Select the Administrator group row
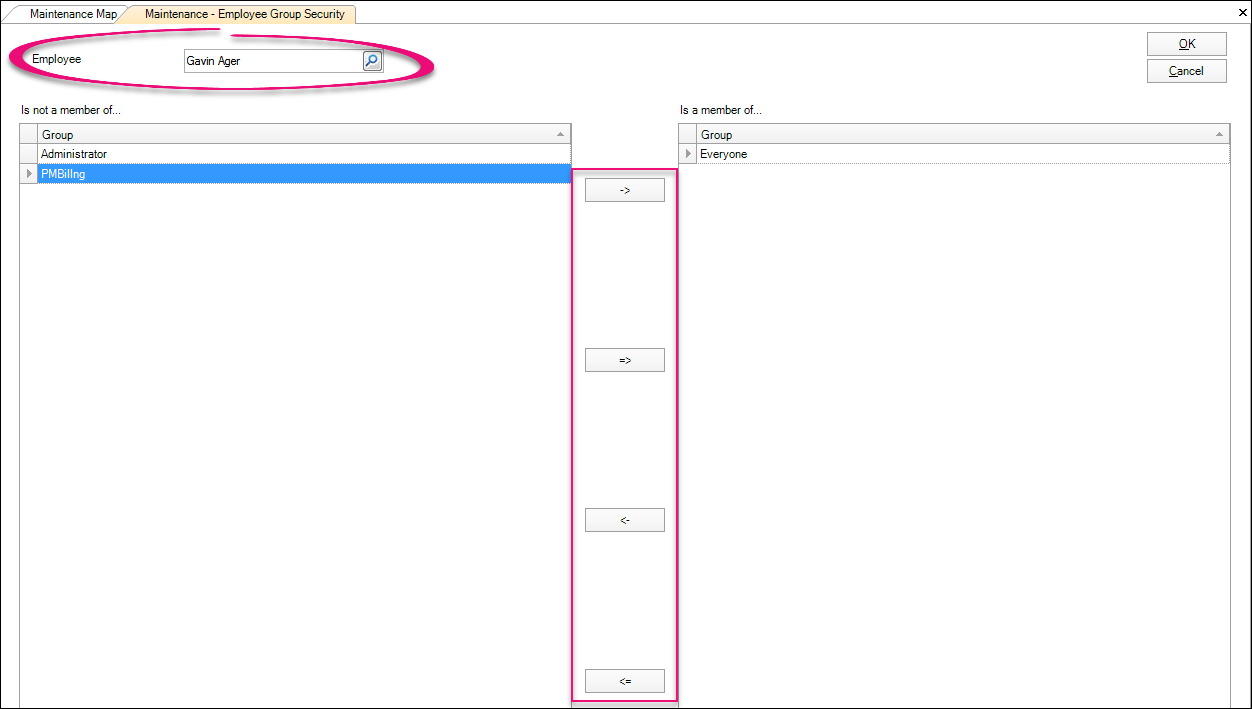The width and height of the screenshot is (1252, 709). (x=300, y=154)
